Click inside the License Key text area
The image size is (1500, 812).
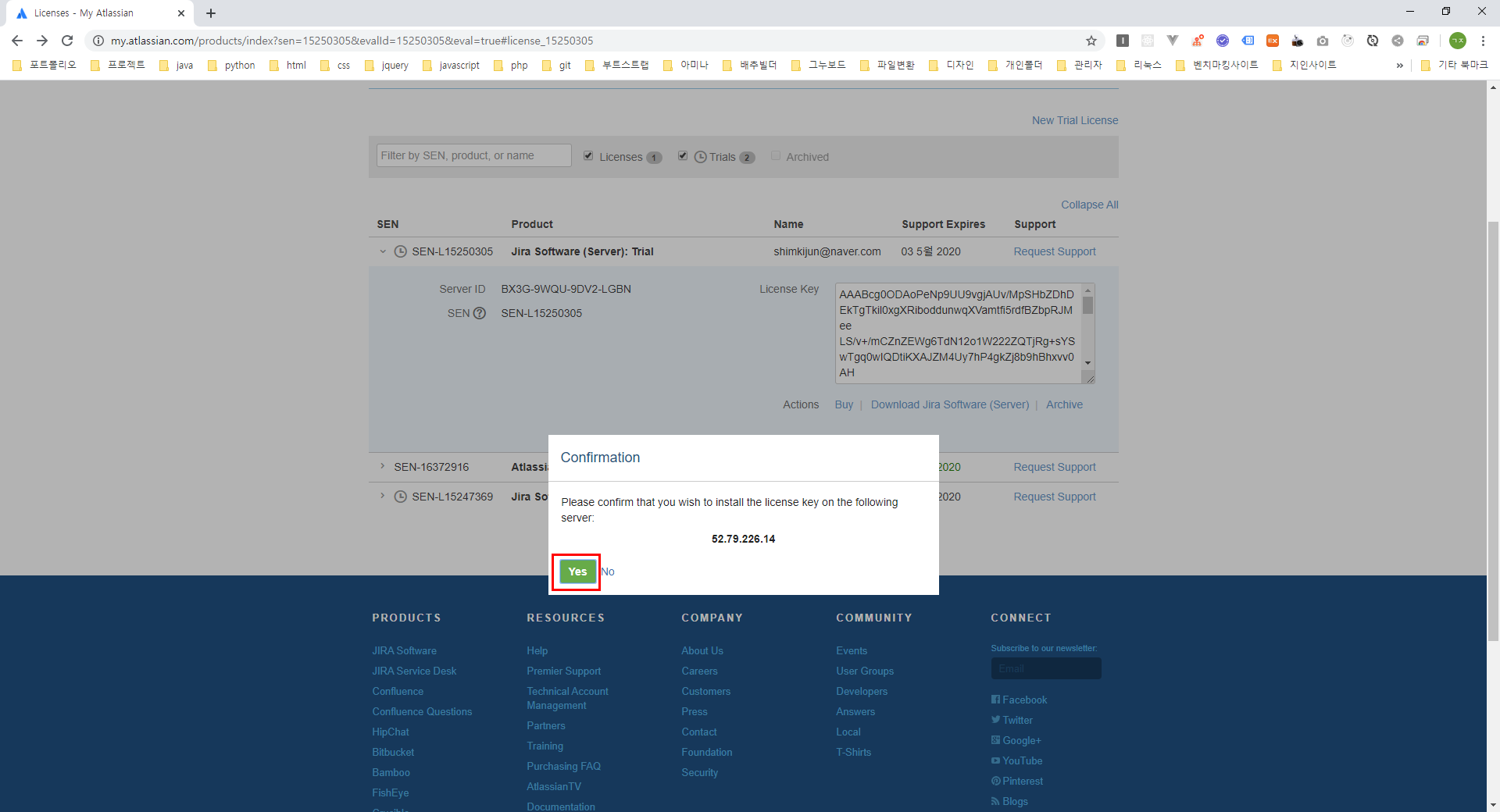tap(958, 333)
